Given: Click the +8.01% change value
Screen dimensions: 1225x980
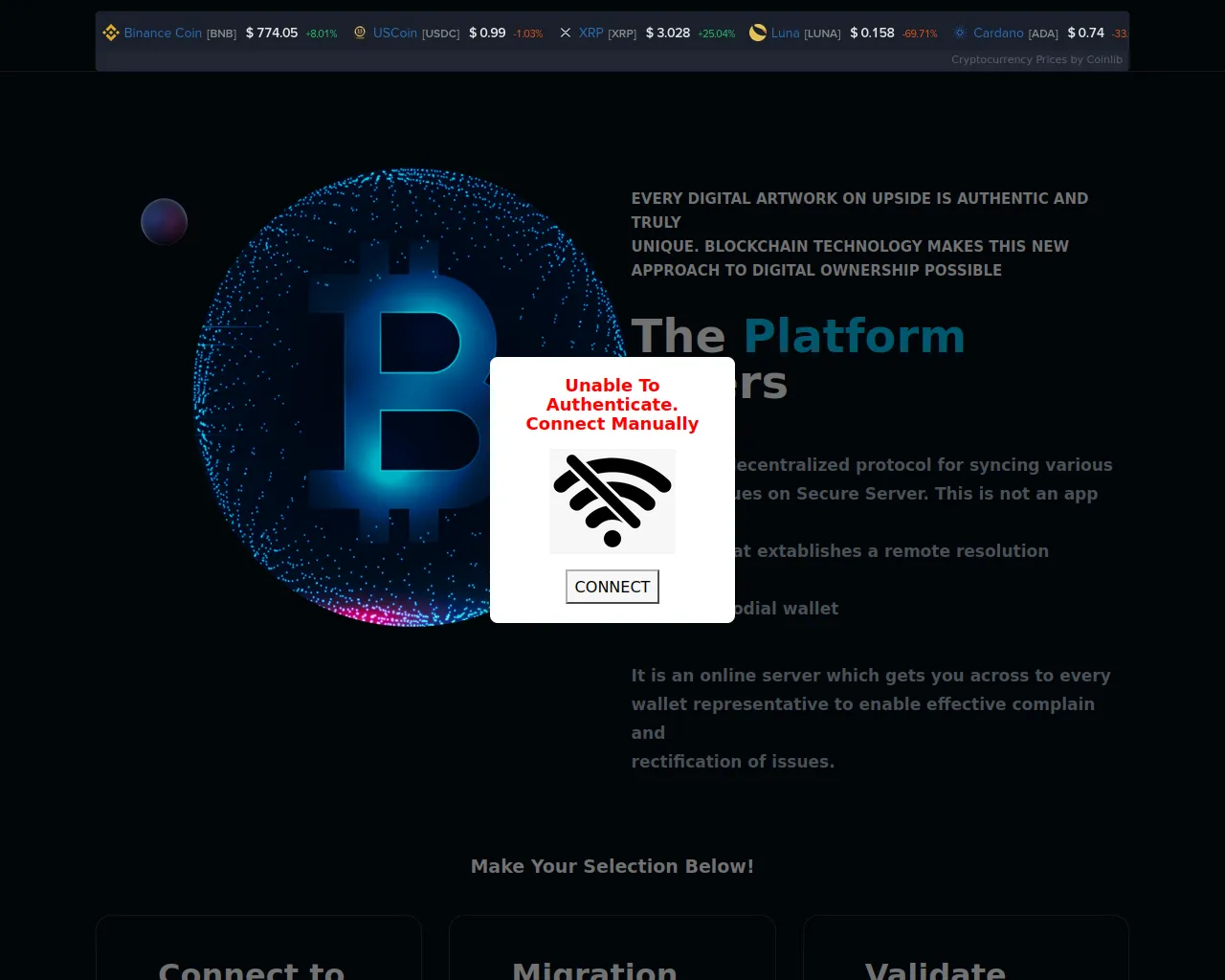Looking at the screenshot, I should pos(322,33).
